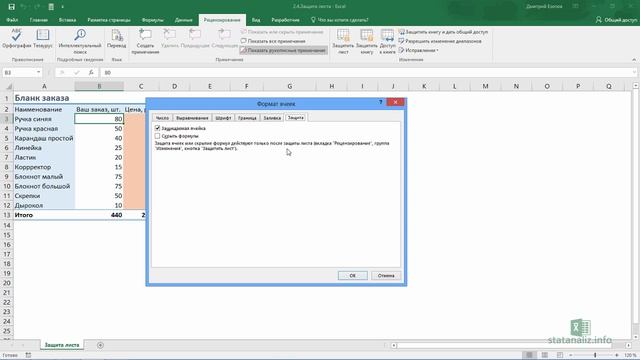
Task: Click the vertical scrollbar up arrow
Action: [x=636, y=86]
